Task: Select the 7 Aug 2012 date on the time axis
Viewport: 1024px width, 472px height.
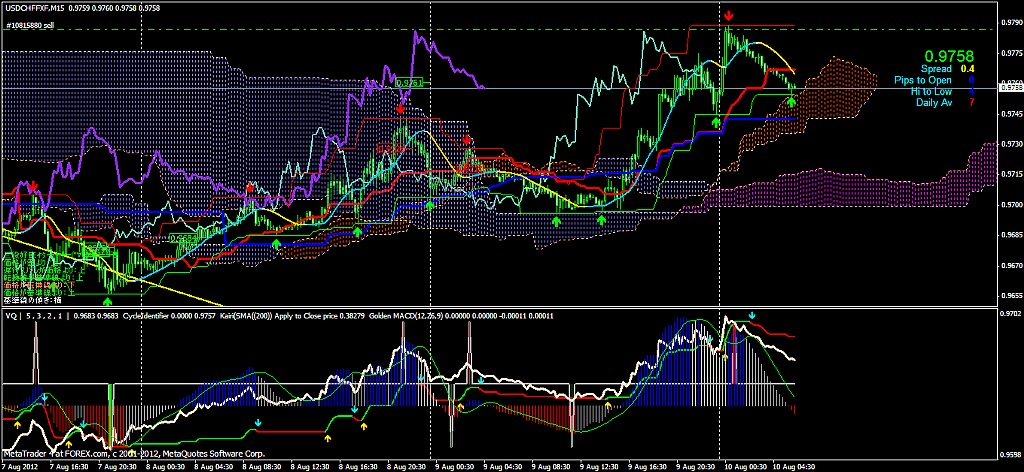Action: 22,466
